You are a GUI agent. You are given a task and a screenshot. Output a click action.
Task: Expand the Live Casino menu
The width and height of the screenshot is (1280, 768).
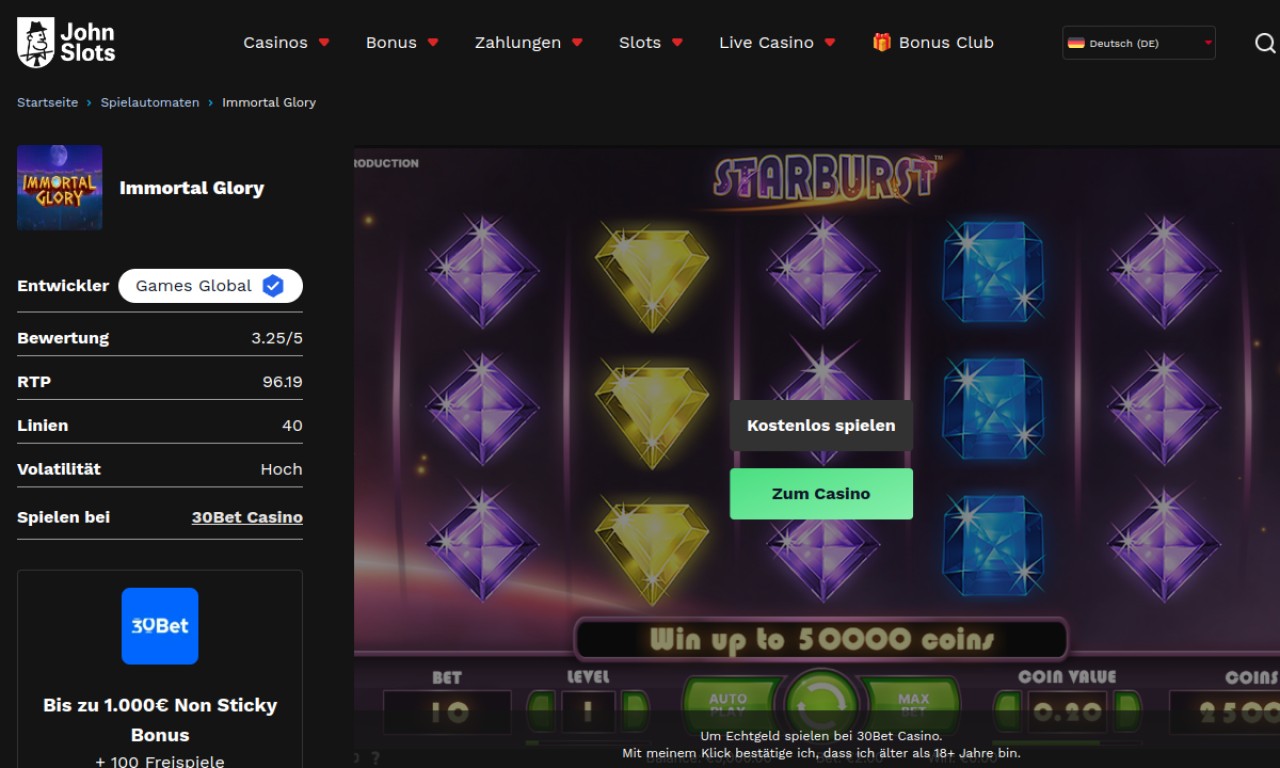click(x=777, y=42)
